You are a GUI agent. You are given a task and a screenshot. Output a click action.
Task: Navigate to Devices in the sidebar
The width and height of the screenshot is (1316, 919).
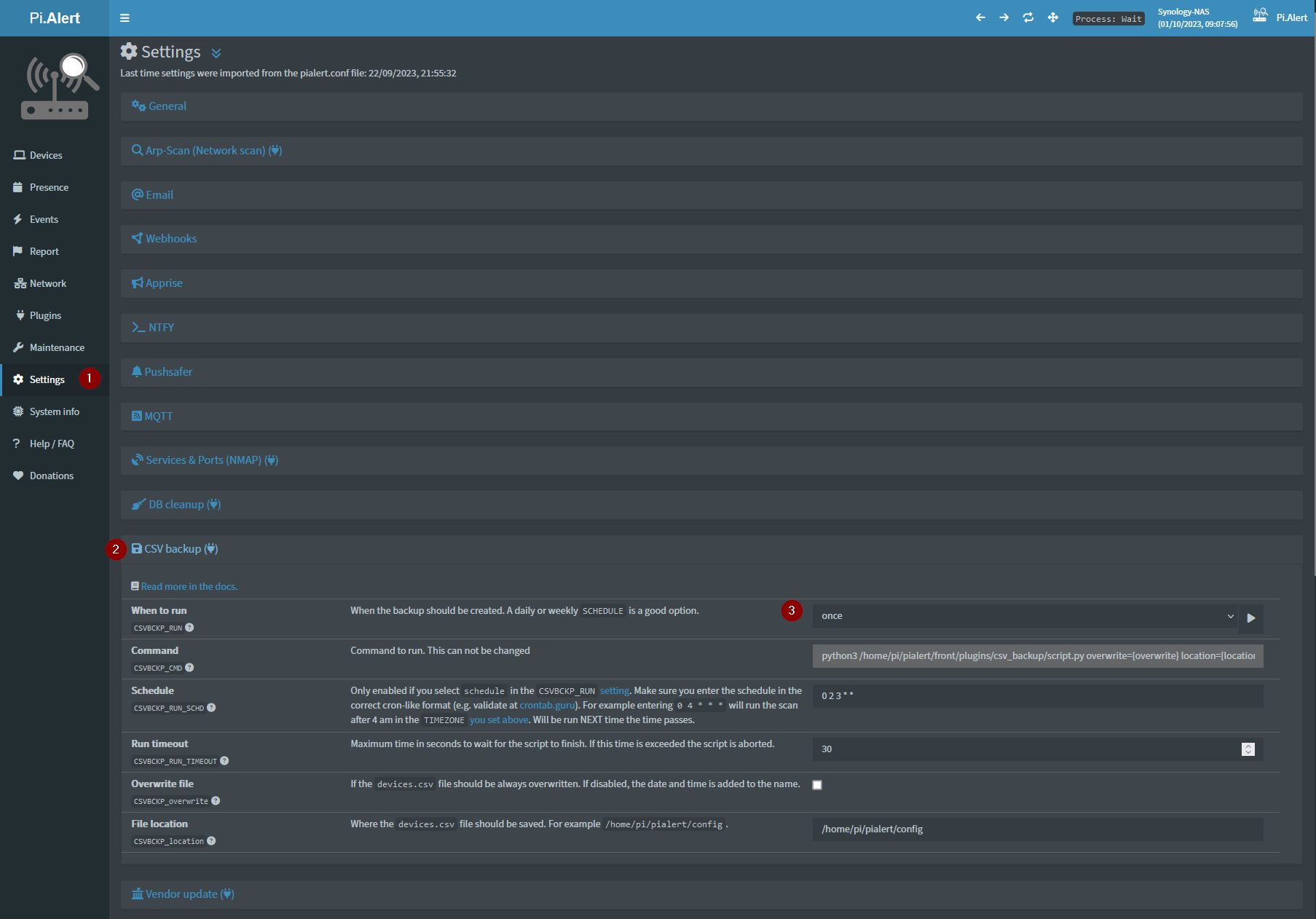(45, 154)
